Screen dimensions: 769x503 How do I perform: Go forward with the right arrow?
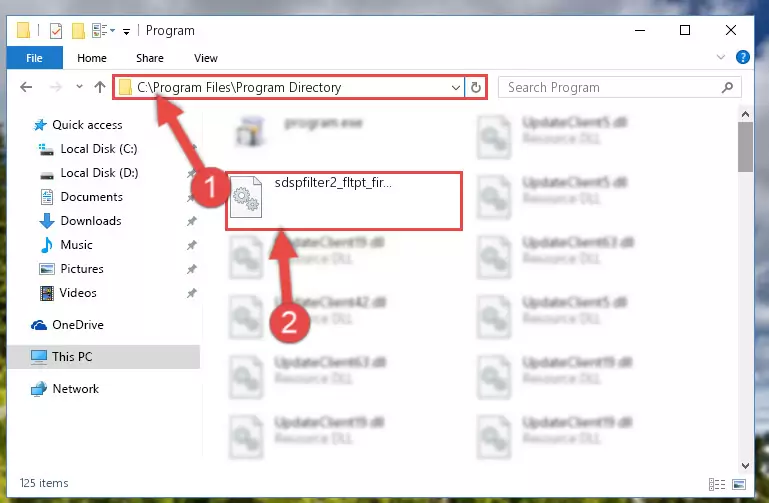[x=56, y=87]
